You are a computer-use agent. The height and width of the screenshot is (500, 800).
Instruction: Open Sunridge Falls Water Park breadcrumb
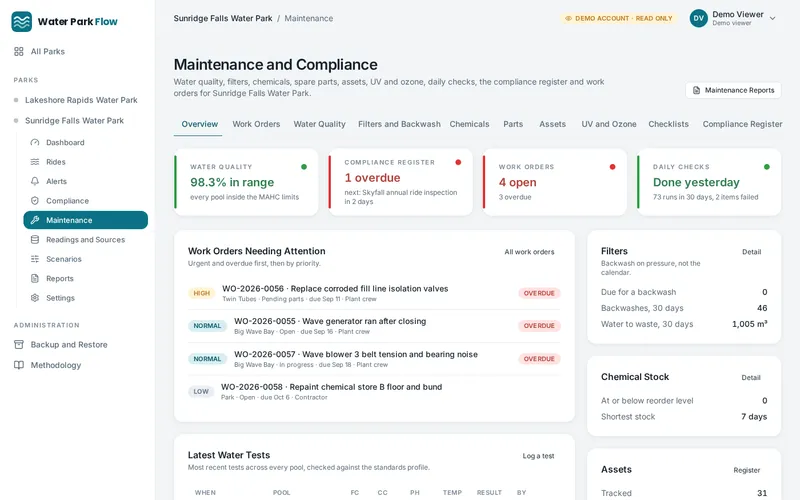point(223,18)
